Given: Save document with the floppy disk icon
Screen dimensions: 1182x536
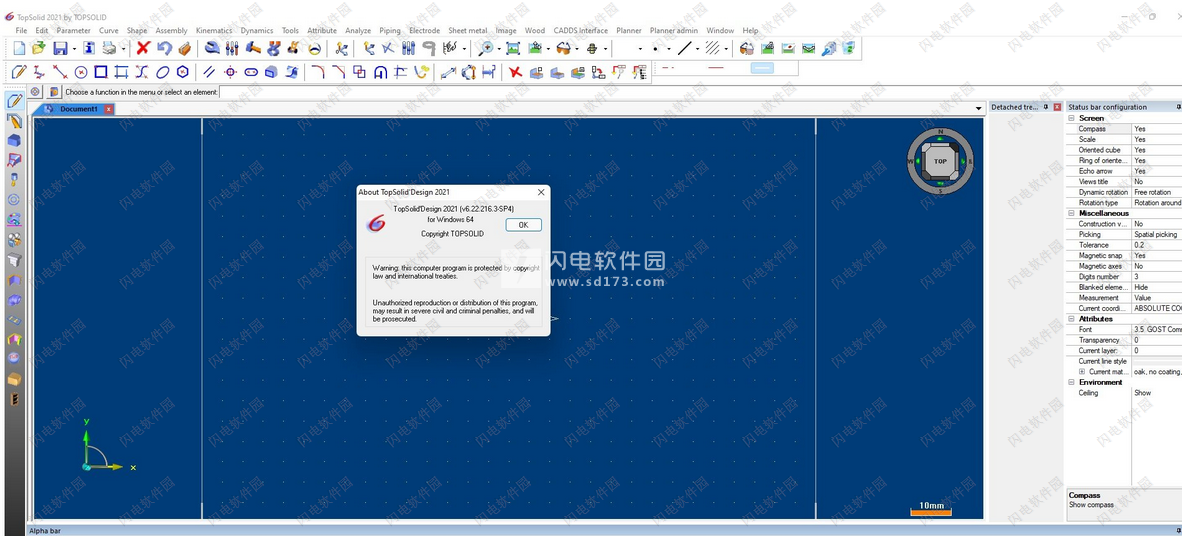Looking at the screenshot, I should 60,48.
